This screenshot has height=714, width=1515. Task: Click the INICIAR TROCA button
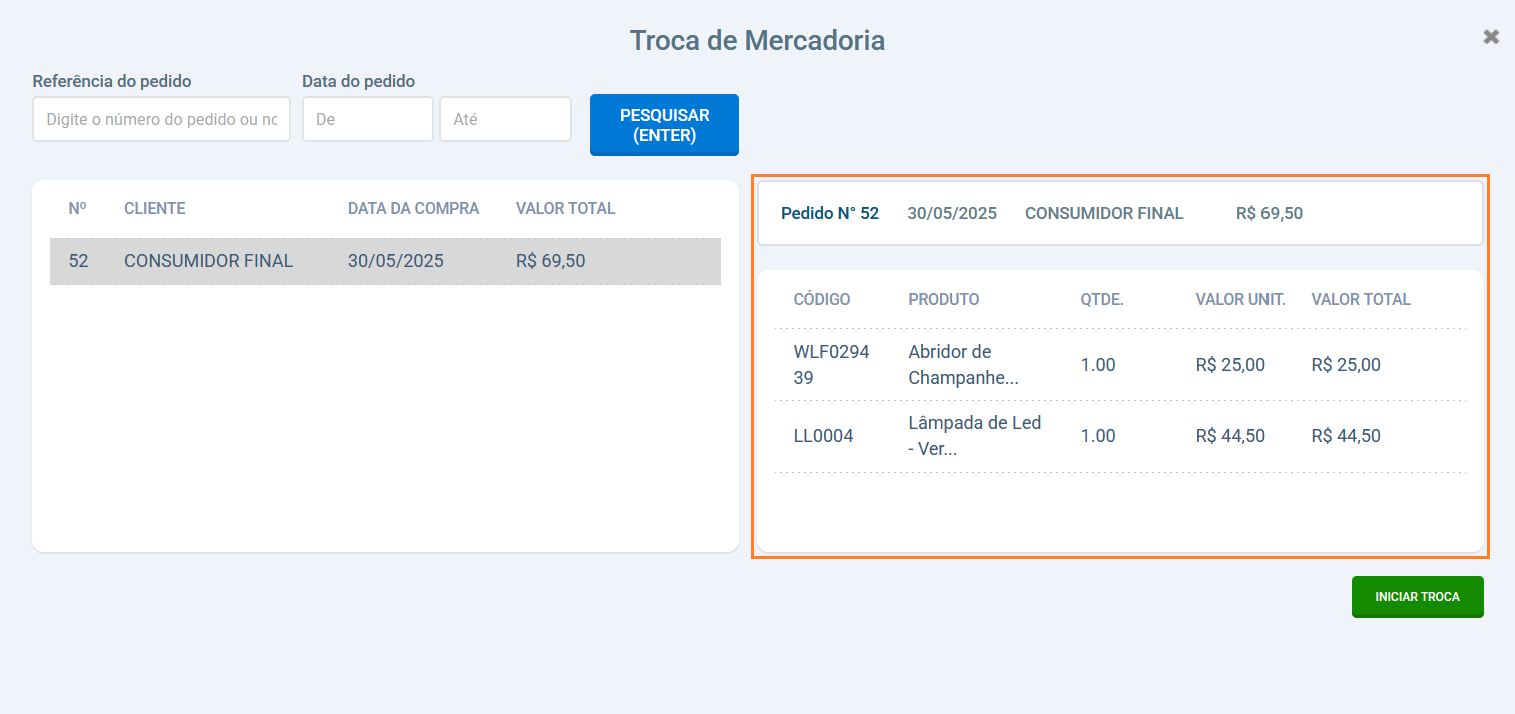click(x=1417, y=597)
